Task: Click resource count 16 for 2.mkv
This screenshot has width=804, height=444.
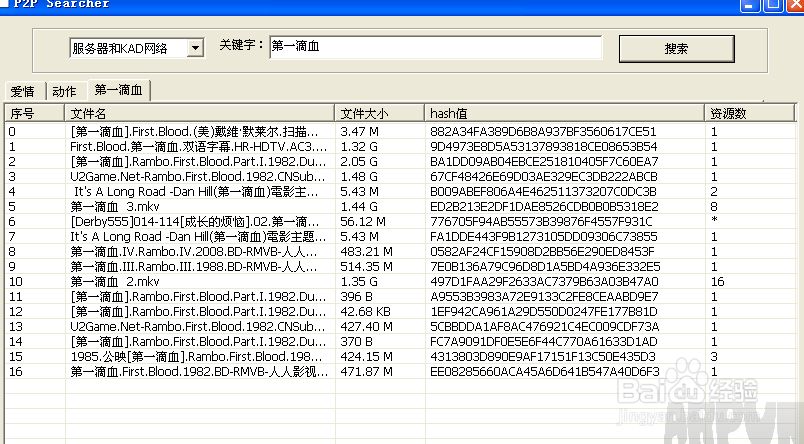Action: pyautogui.click(x=717, y=281)
